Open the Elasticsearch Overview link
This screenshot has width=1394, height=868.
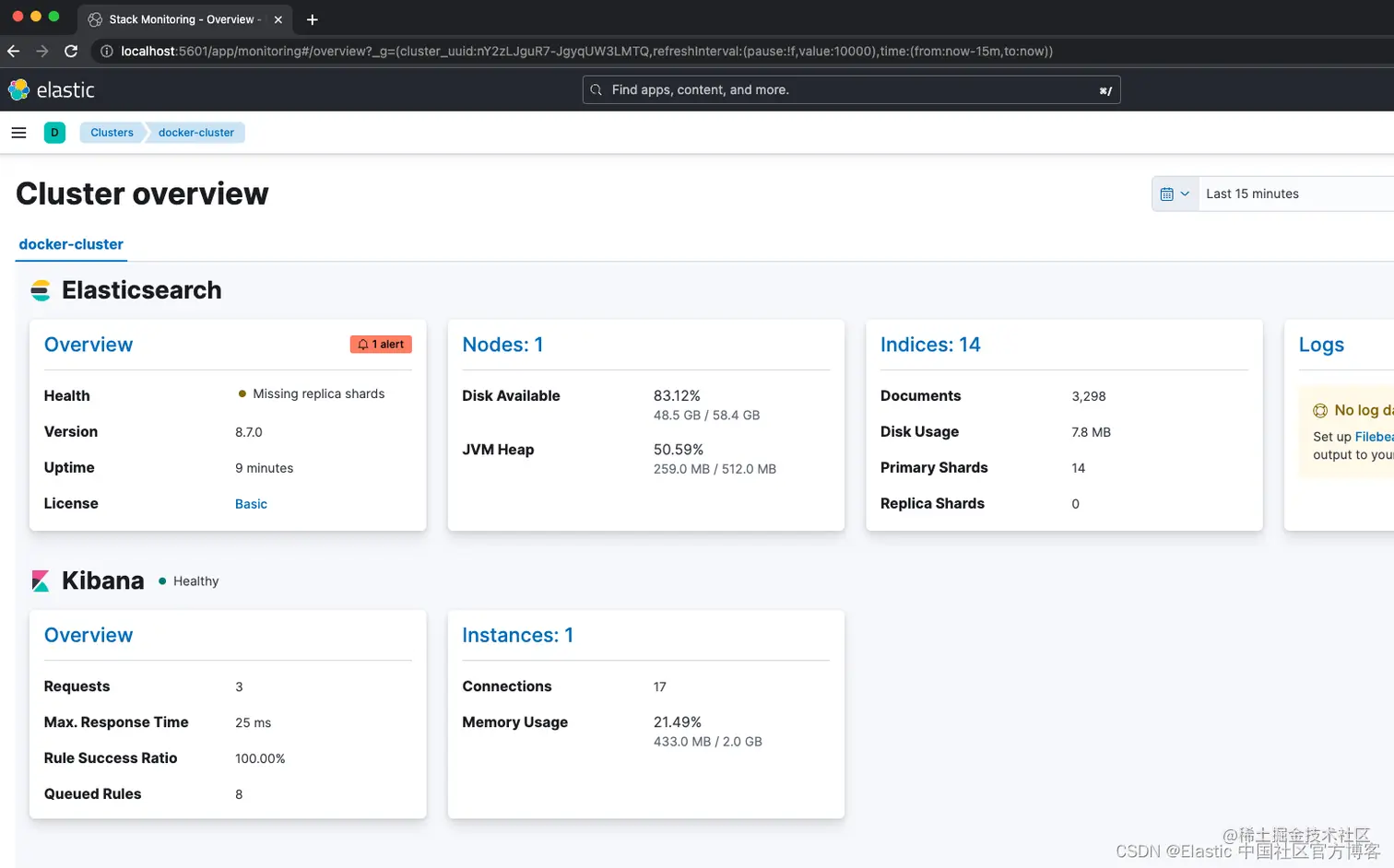click(x=89, y=345)
